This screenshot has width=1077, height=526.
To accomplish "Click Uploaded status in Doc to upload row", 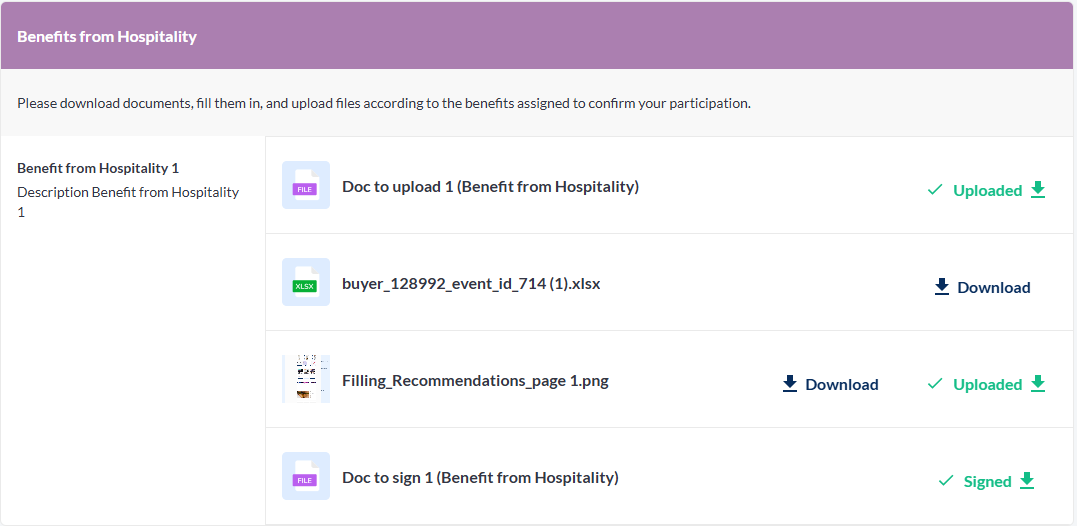I will click(x=987, y=190).
